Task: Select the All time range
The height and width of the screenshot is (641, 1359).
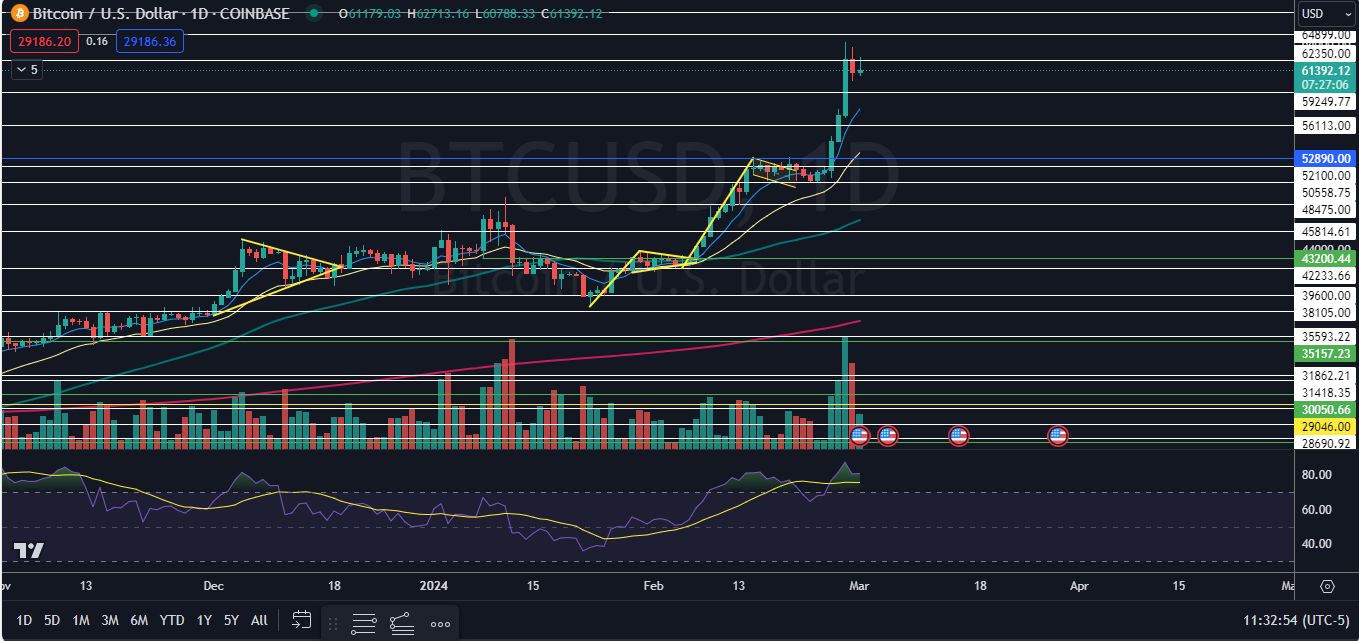Action: coord(259,620)
